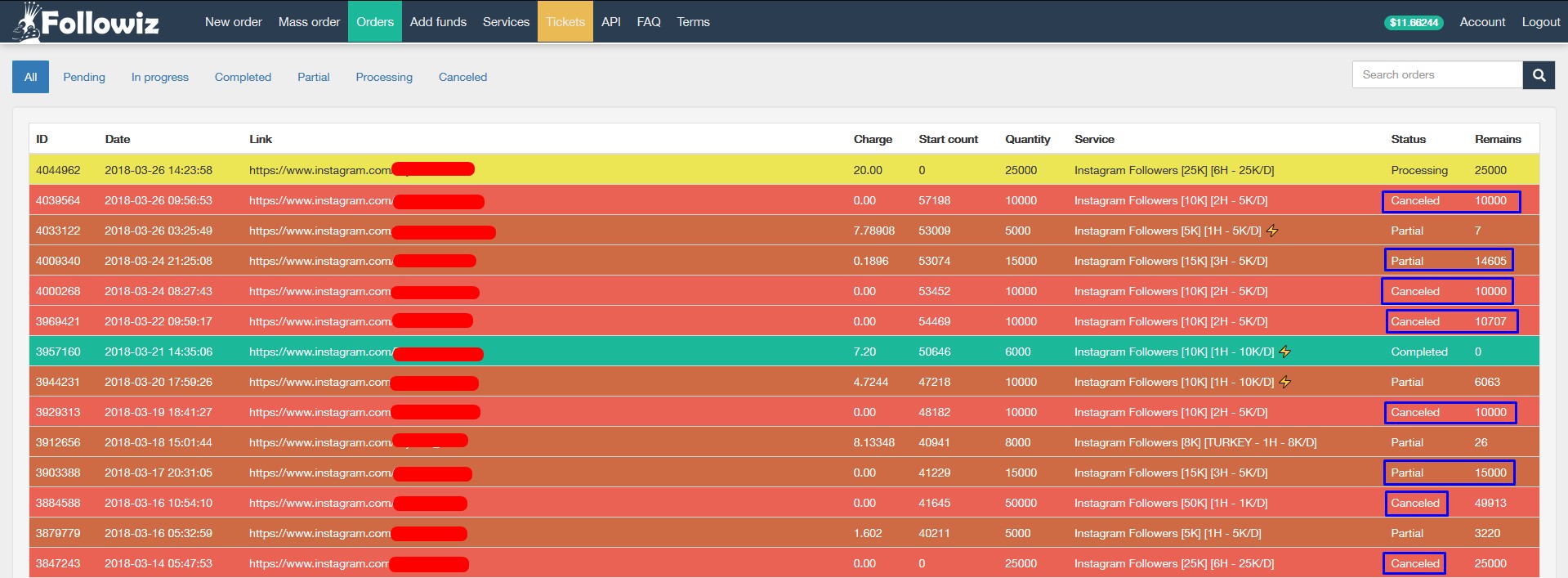The image size is (1568, 578).
Task: Click the search magnifier button
Action: pos(1539,75)
